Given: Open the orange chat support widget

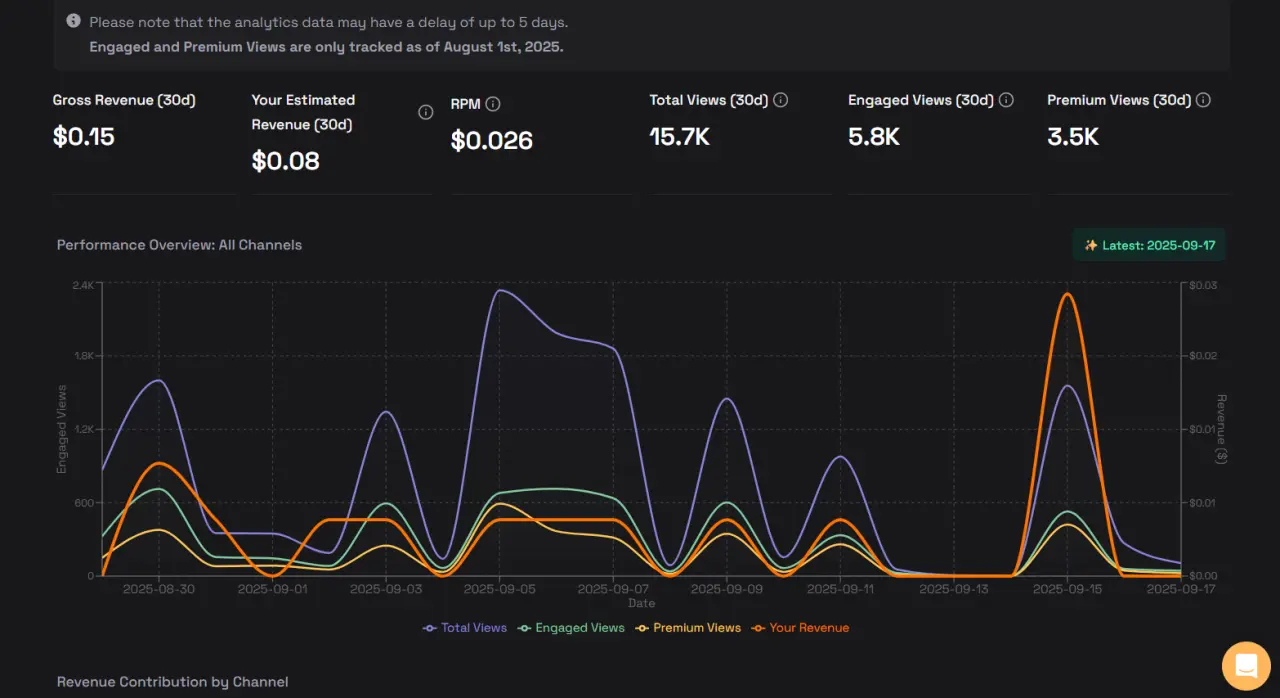Looking at the screenshot, I should pos(1245,665).
